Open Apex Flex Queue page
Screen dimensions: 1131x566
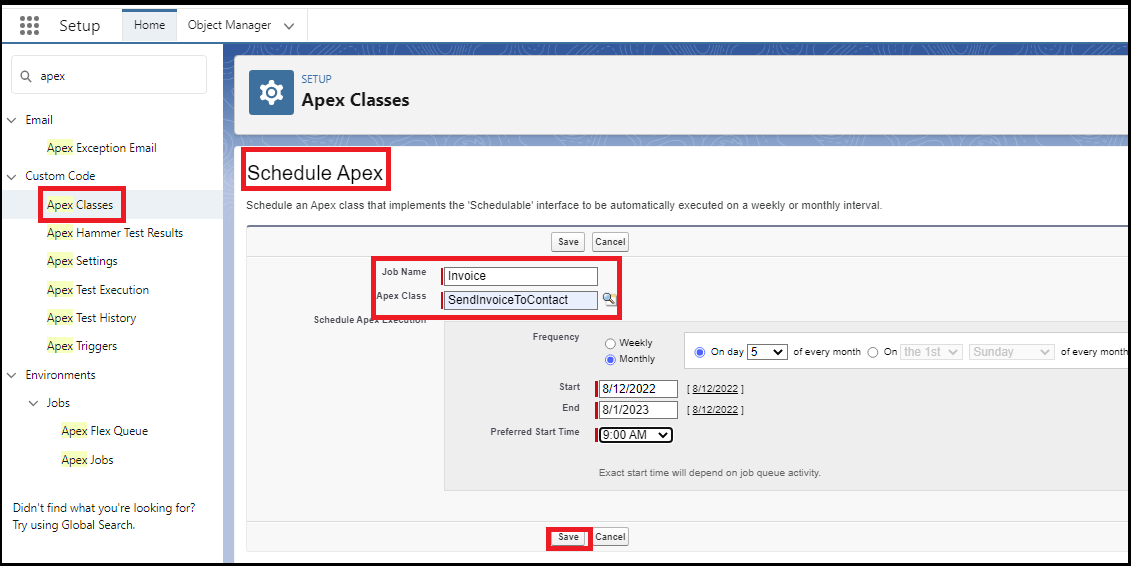105,431
